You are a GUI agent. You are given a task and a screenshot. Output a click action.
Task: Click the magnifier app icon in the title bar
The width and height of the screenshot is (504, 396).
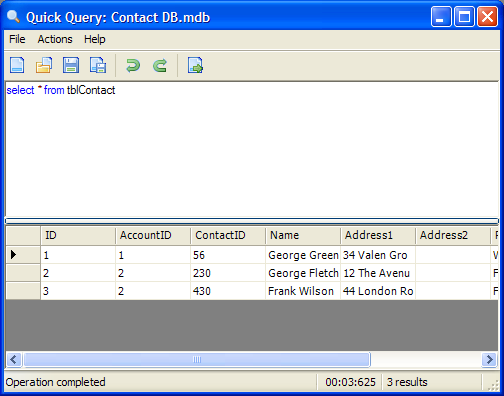click(13, 16)
